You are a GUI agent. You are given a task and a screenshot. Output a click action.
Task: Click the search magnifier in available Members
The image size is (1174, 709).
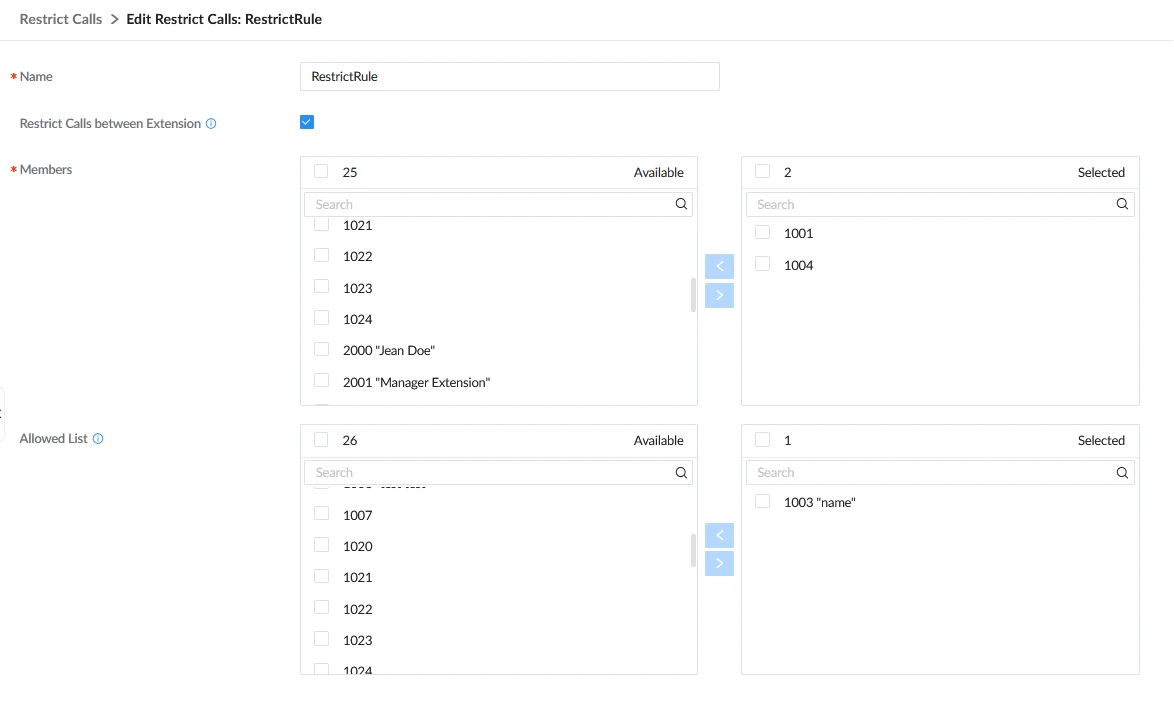[x=681, y=204]
